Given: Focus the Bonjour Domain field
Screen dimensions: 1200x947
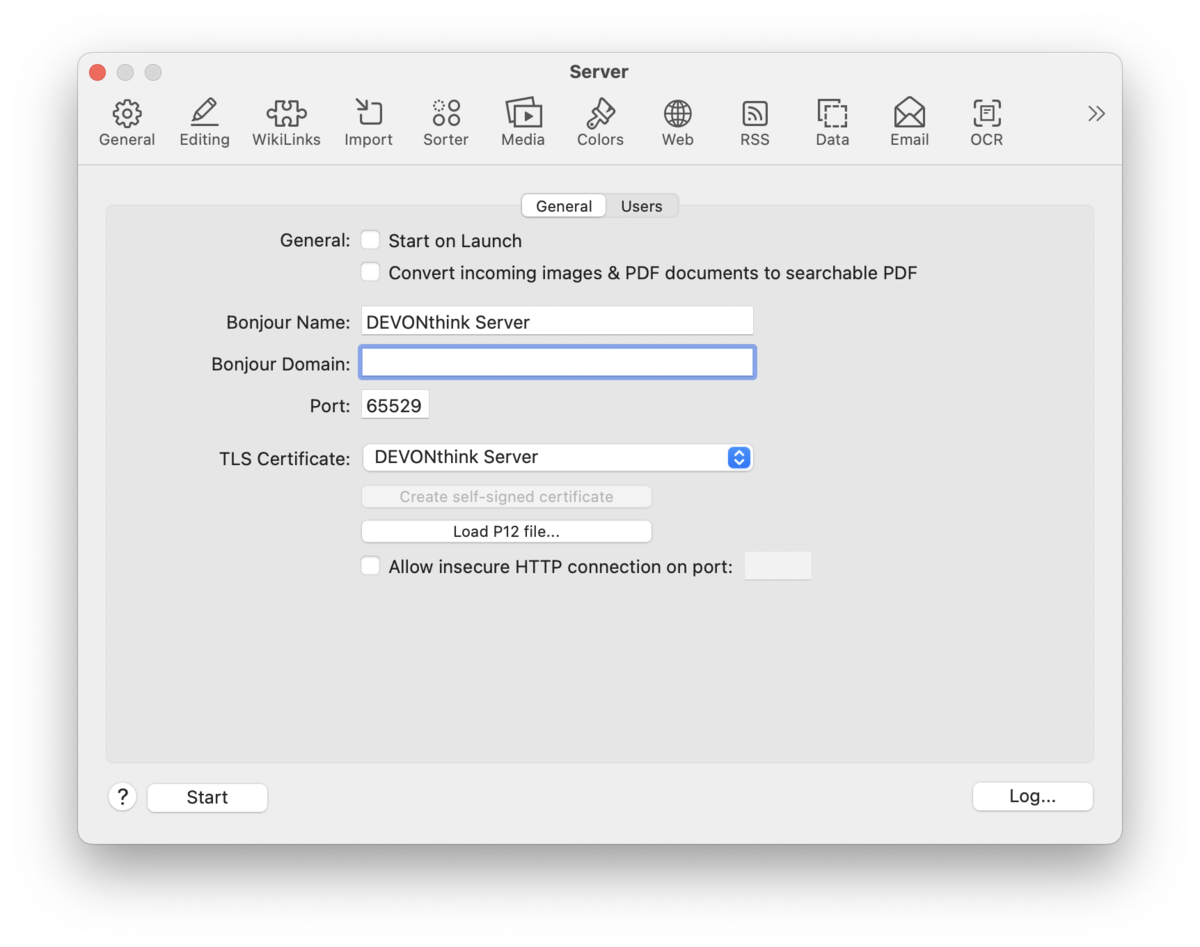Looking at the screenshot, I should coord(557,362).
